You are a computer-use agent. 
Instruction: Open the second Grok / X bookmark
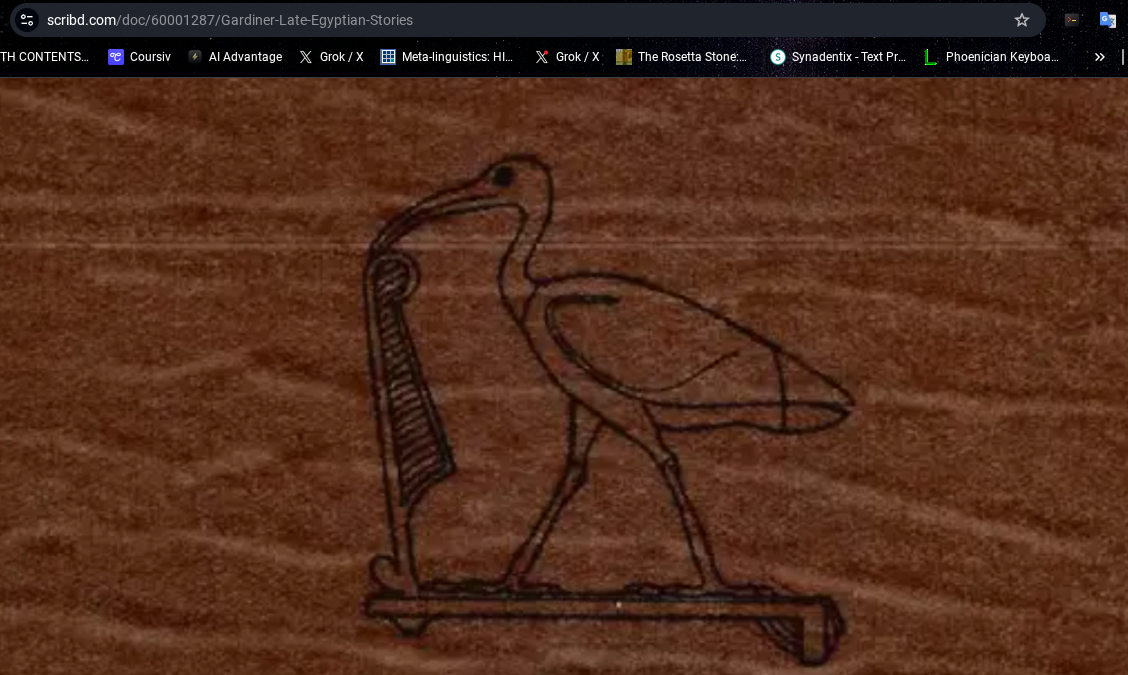tap(567, 57)
